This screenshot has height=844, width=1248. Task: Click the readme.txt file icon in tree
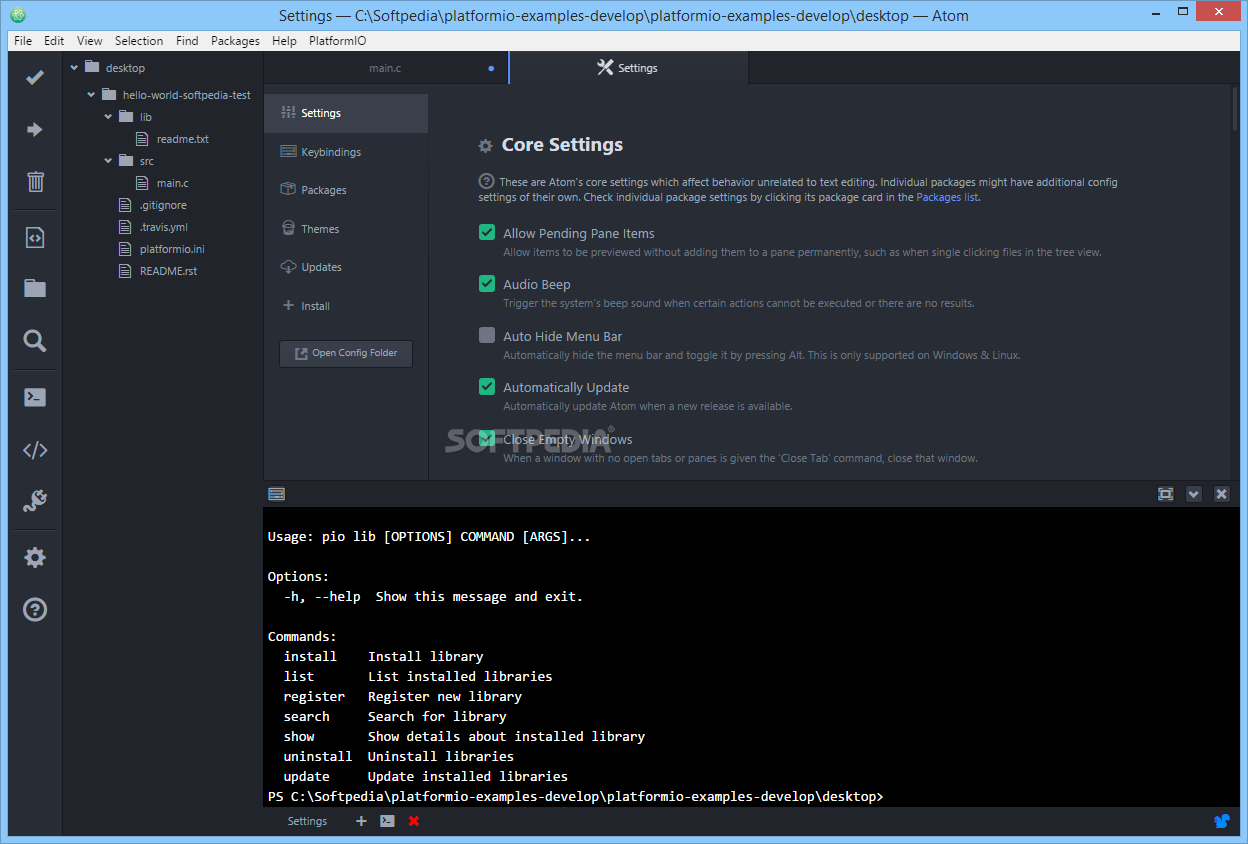click(142, 139)
